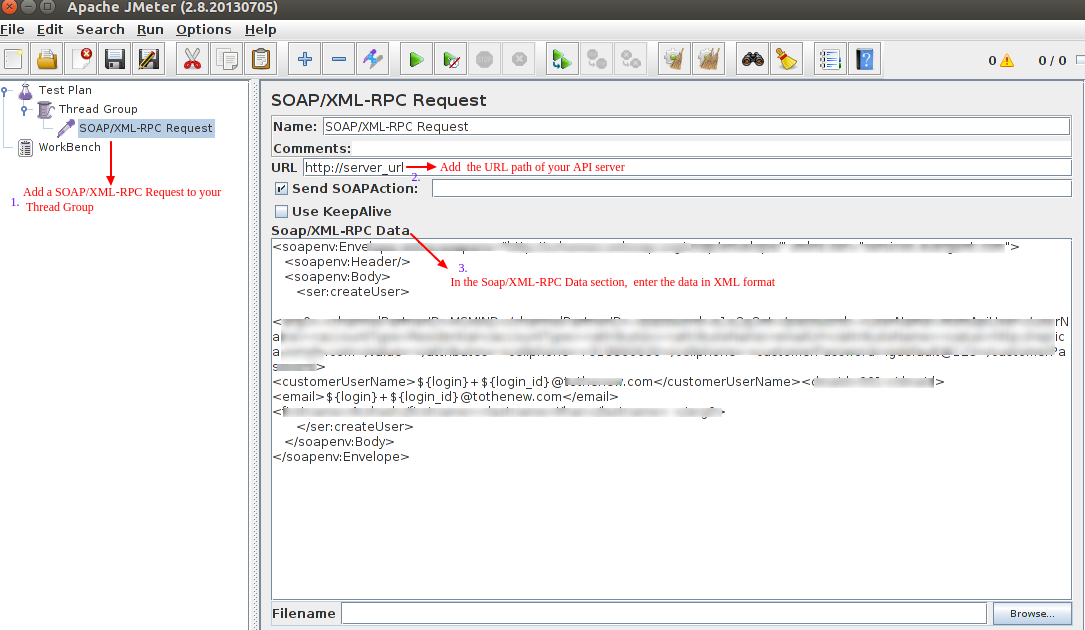Select Test Plan in the tree

pos(65,90)
